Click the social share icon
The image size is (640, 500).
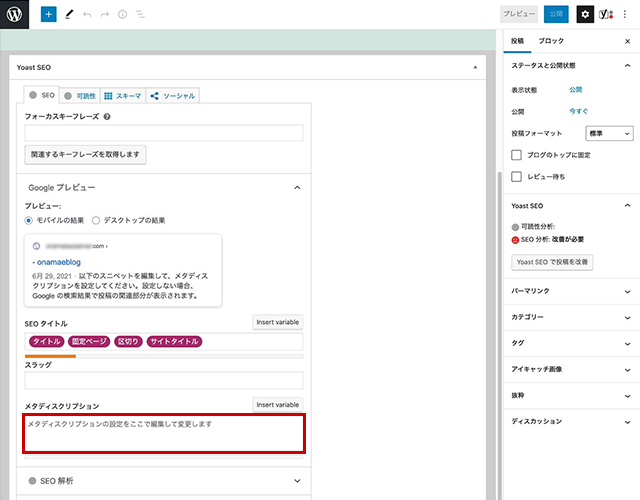click(154, 96)
